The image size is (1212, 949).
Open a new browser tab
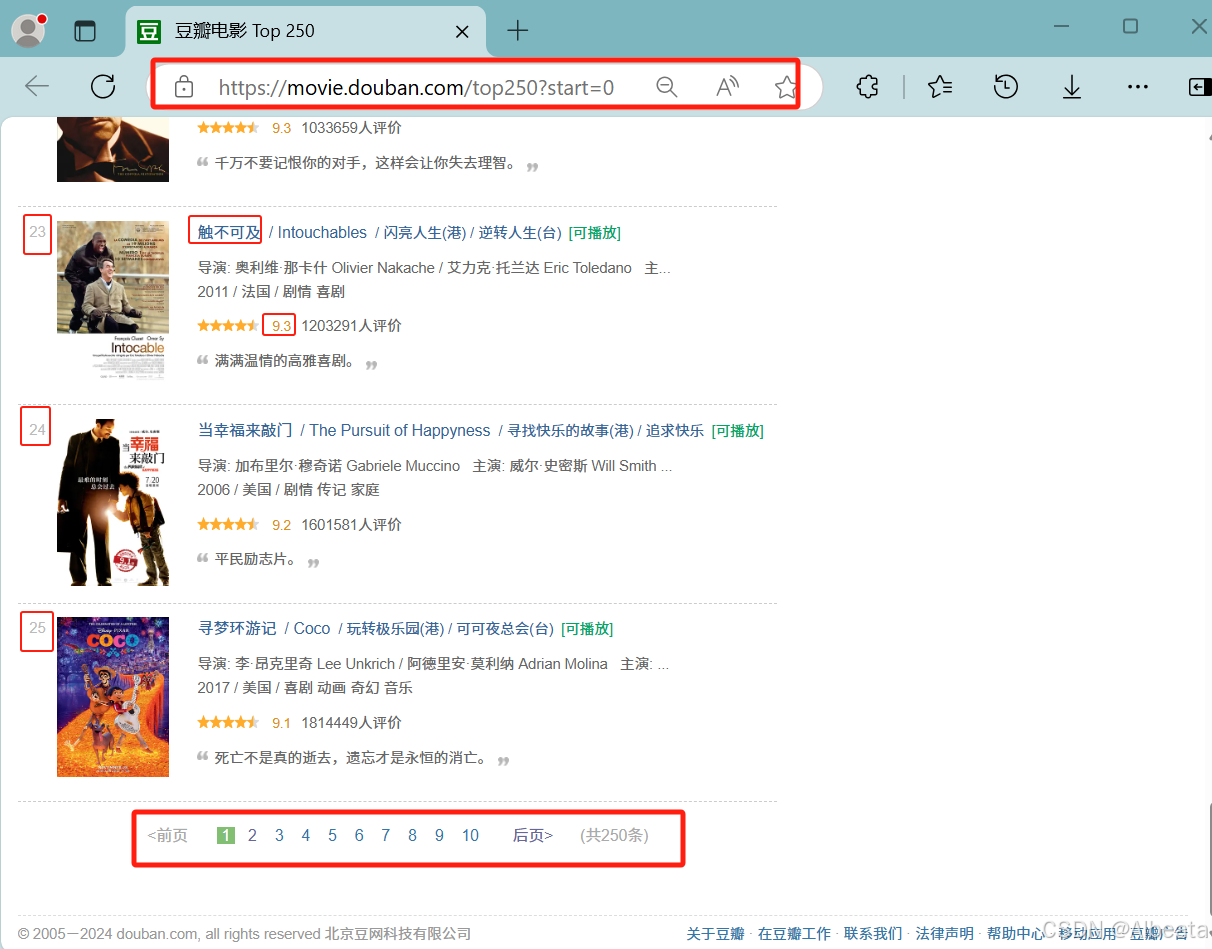pyautogui.click(x=517, y=31)
